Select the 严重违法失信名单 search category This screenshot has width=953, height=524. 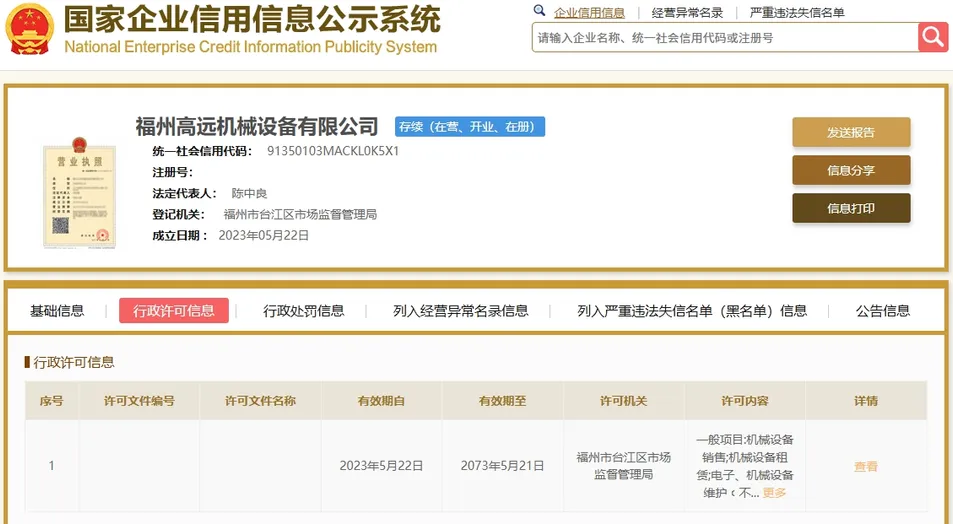tap(797, 13)
